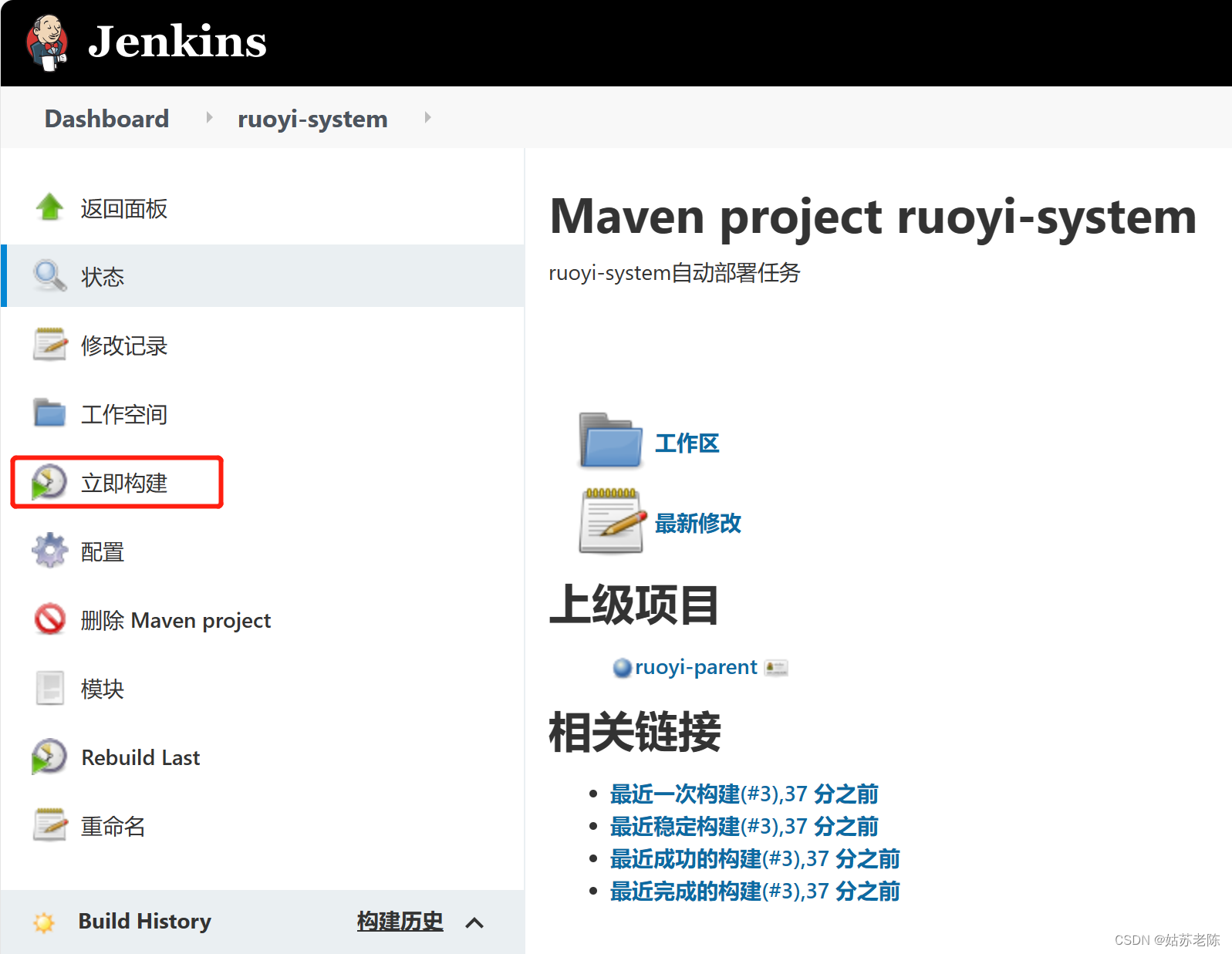Open 最近成功的构建(#3) link

coord(755,858)
